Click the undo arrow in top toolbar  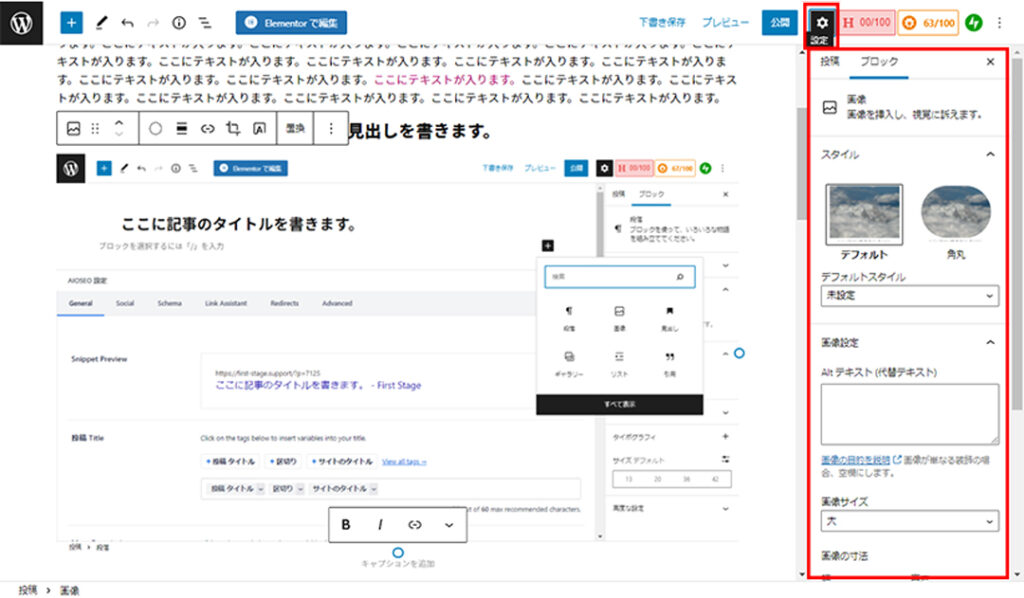[x=127, y=22]
